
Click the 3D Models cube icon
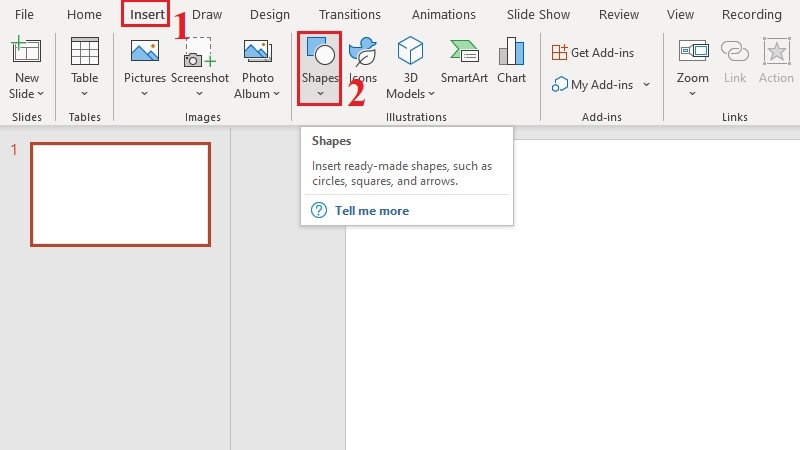pyautogui.click(x=410, y=51)
